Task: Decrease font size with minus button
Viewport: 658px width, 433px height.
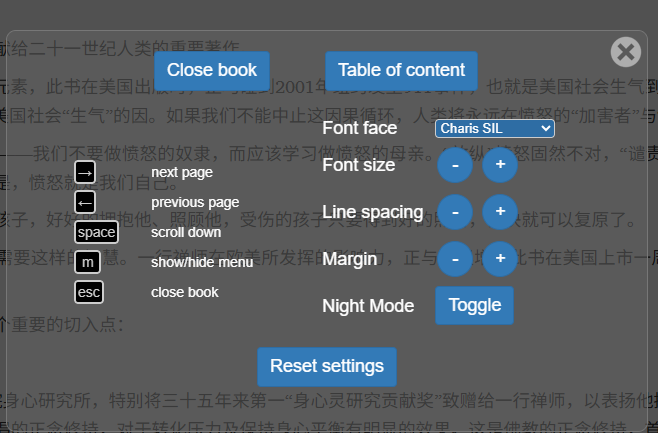Action: 455,165
